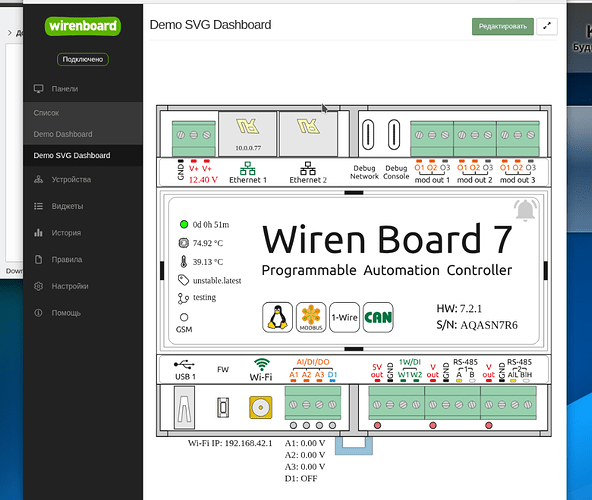
Task: Click the Debug Console USB-C port
Action: coord(394,134)
